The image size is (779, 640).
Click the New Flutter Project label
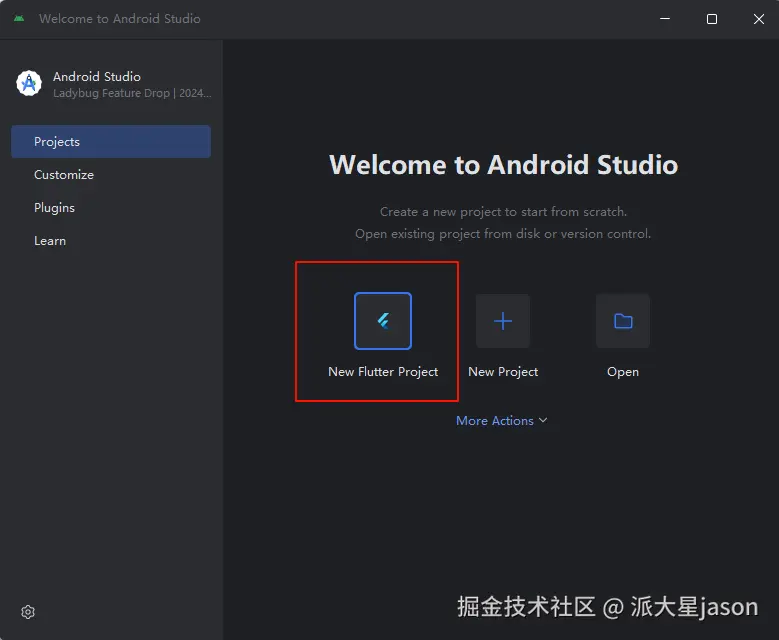coord(383,372)
